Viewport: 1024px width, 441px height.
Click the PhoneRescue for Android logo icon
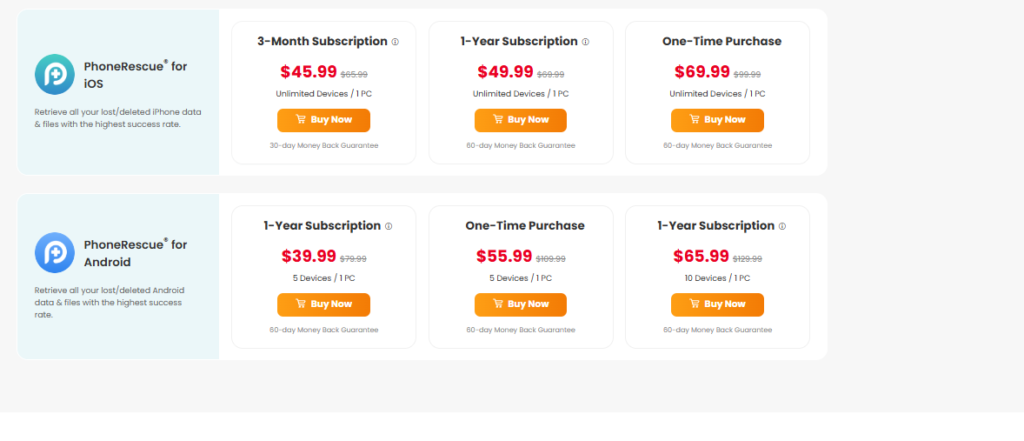[54, 253]
